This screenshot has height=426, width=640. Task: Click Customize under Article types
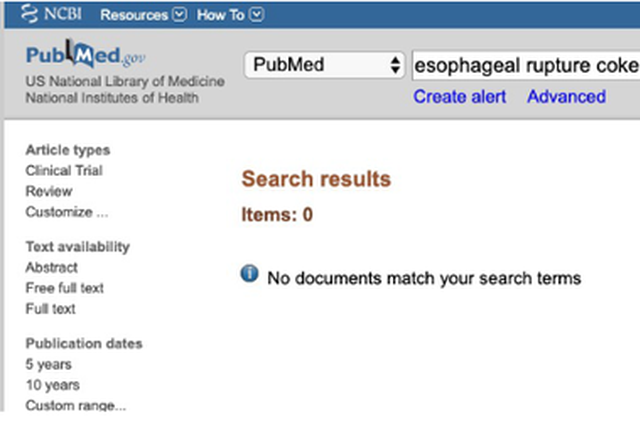[66, 212]
